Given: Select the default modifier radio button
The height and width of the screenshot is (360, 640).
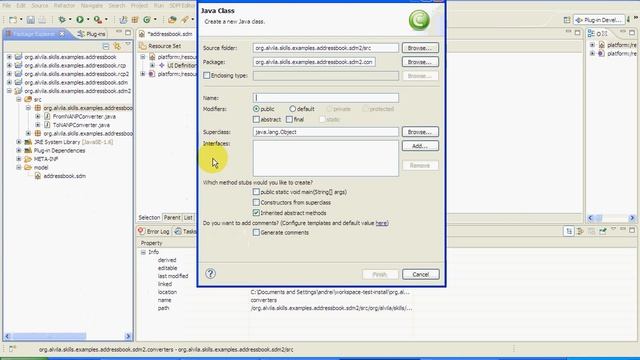Looking at the screenshot, I should pyautogui.click(x=292, y=109).
